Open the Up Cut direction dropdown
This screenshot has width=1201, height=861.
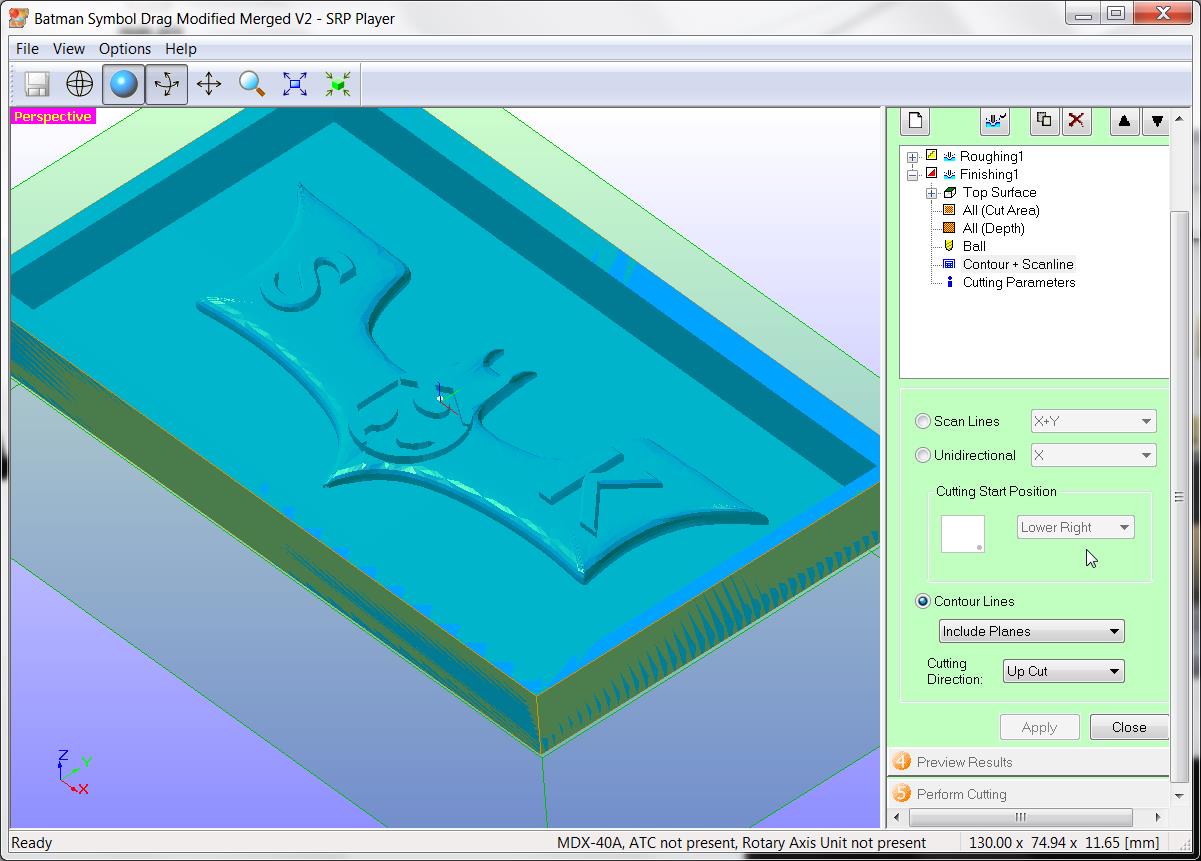point(1064,671)
